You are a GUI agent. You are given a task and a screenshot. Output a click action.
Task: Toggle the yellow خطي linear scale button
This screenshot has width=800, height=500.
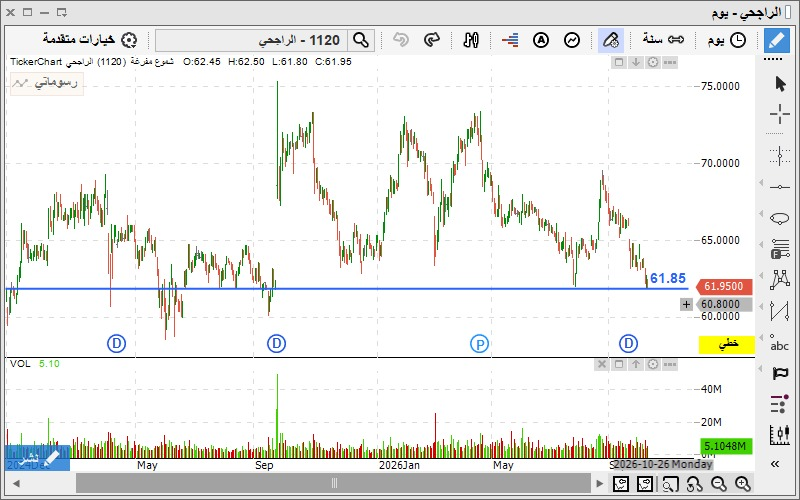pos(727,344)
